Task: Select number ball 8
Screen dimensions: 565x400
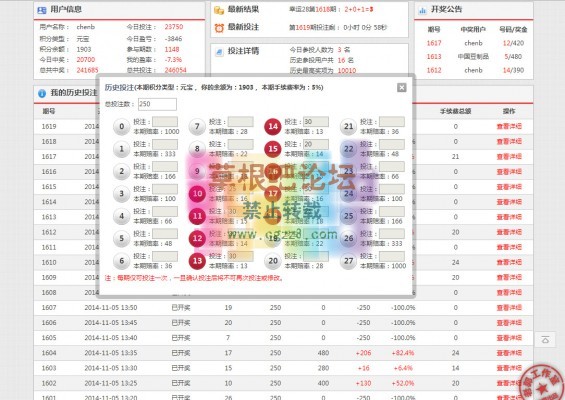Action: (x=197, y=149)
